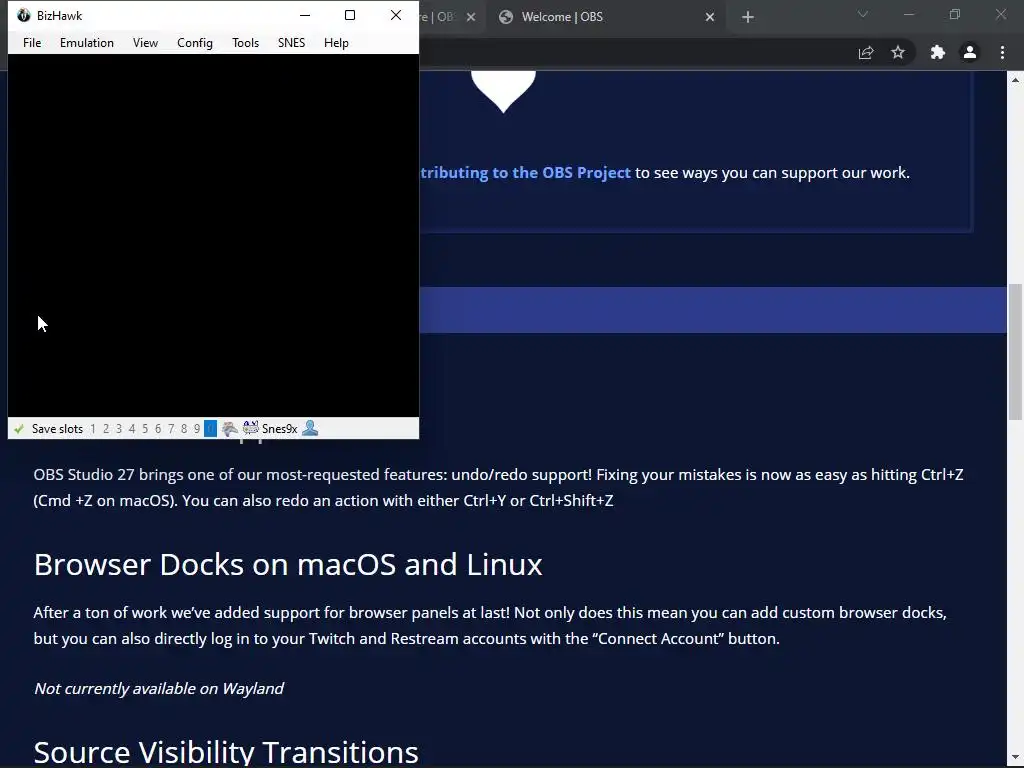This screenshot has width=1024, height=768.
Task: Select save slot 7
Action: point(171,429)
